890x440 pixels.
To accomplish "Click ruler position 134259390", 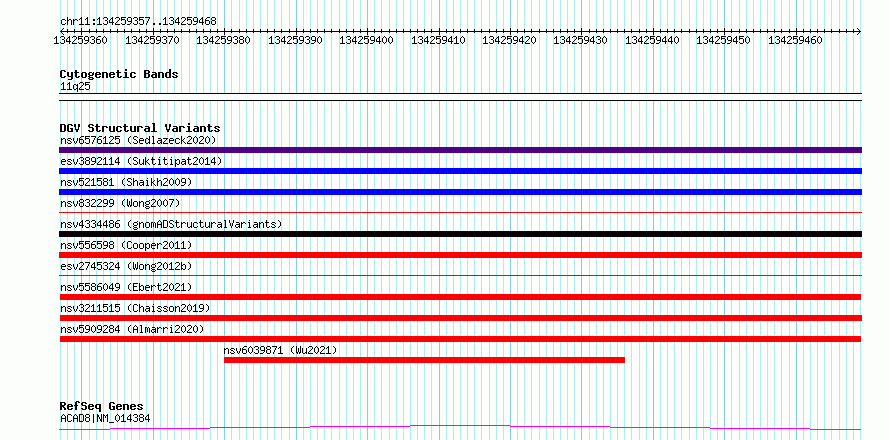I will [x=295, y=40].
